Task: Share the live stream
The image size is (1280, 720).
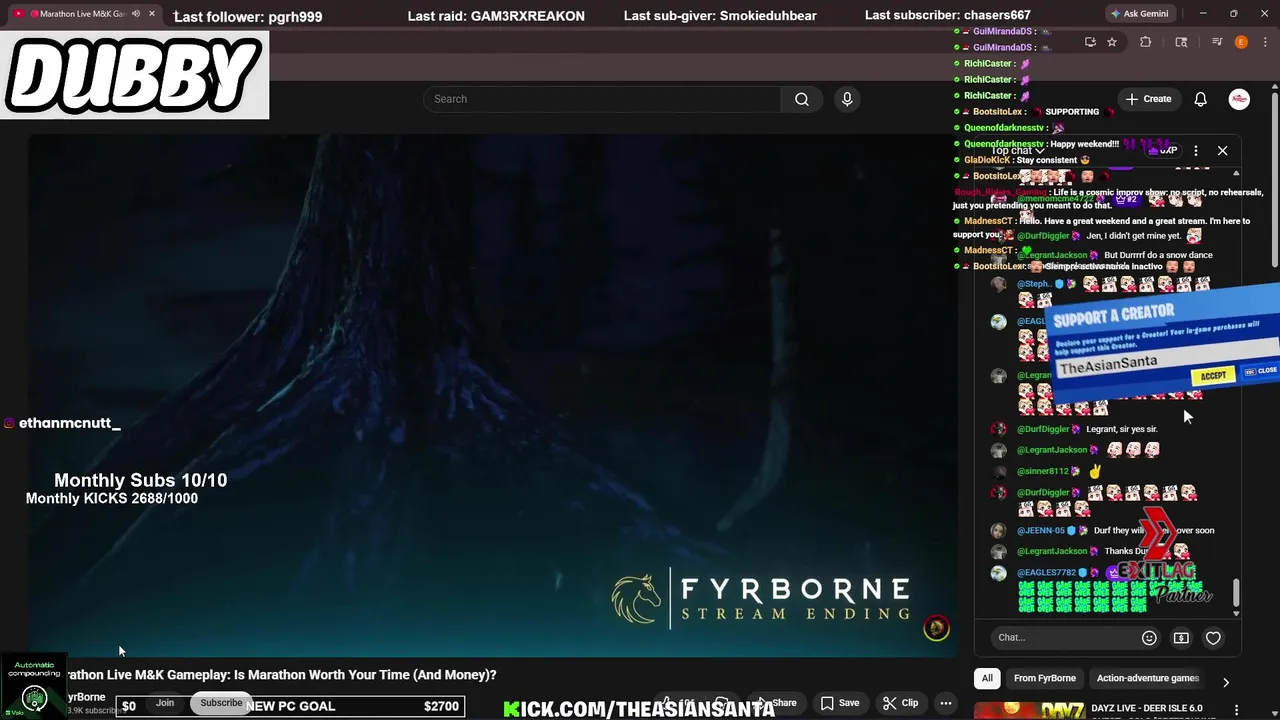Action: click(x=776, y=703)
